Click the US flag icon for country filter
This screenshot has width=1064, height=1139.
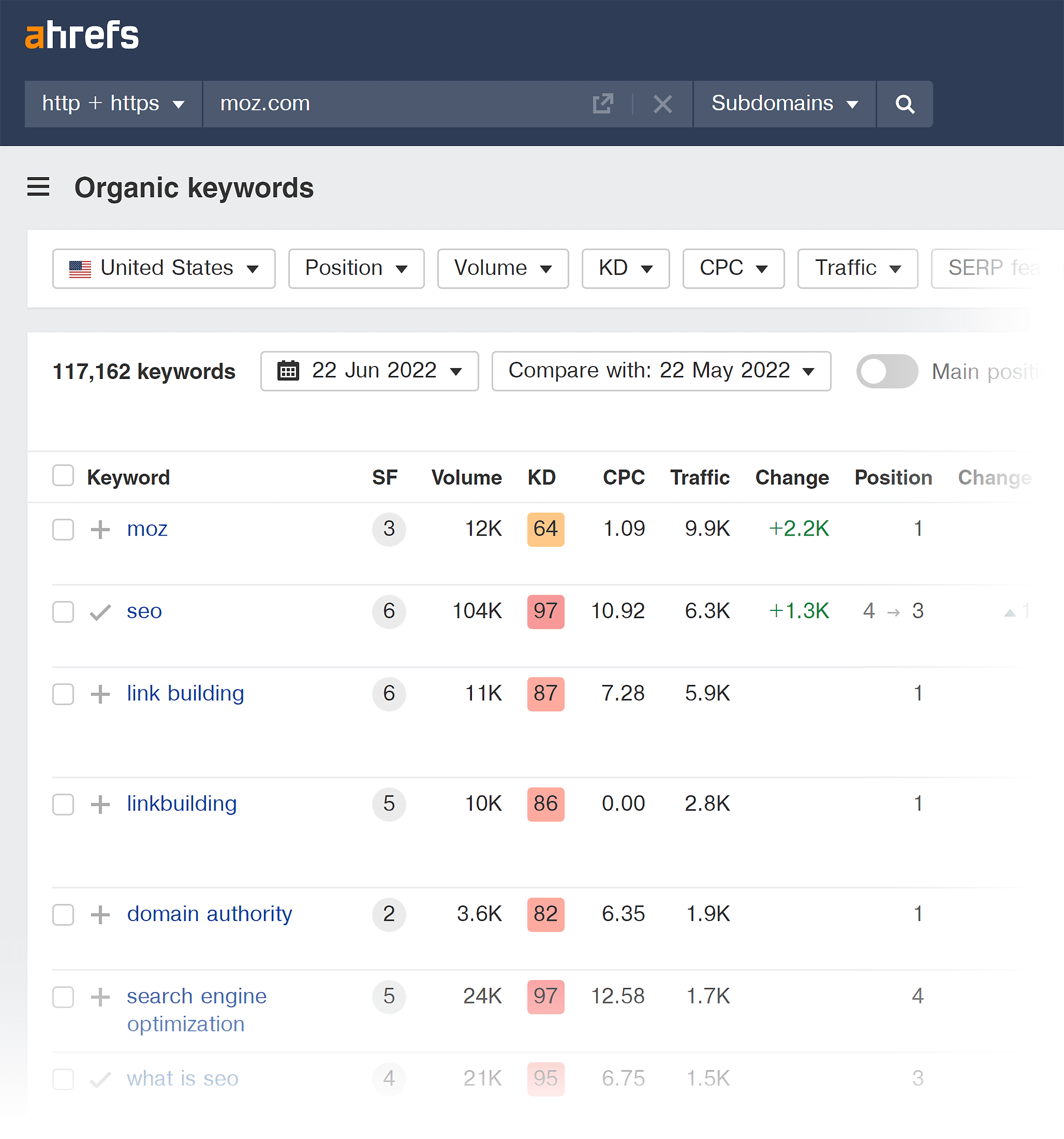(80, 268)
